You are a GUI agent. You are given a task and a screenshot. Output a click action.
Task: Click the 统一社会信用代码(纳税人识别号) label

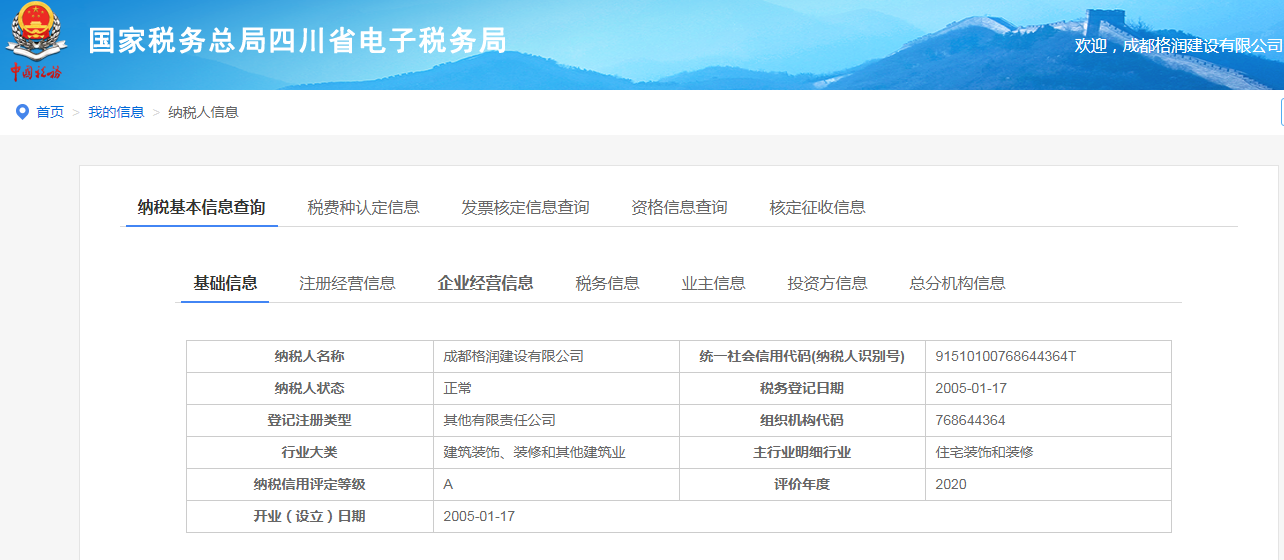pos(802,356)
